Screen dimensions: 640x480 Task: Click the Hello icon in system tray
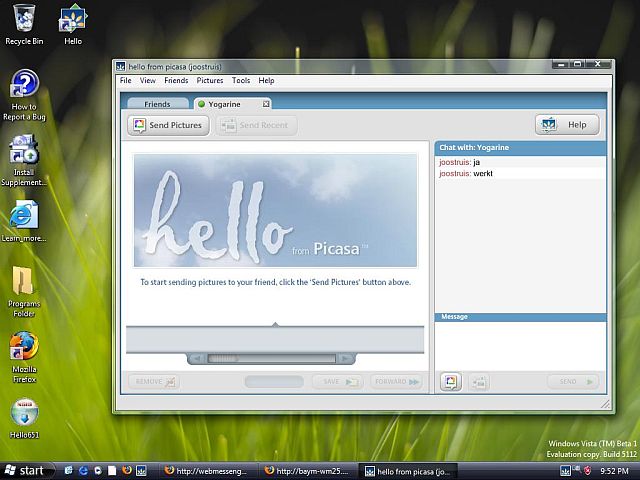565,471
